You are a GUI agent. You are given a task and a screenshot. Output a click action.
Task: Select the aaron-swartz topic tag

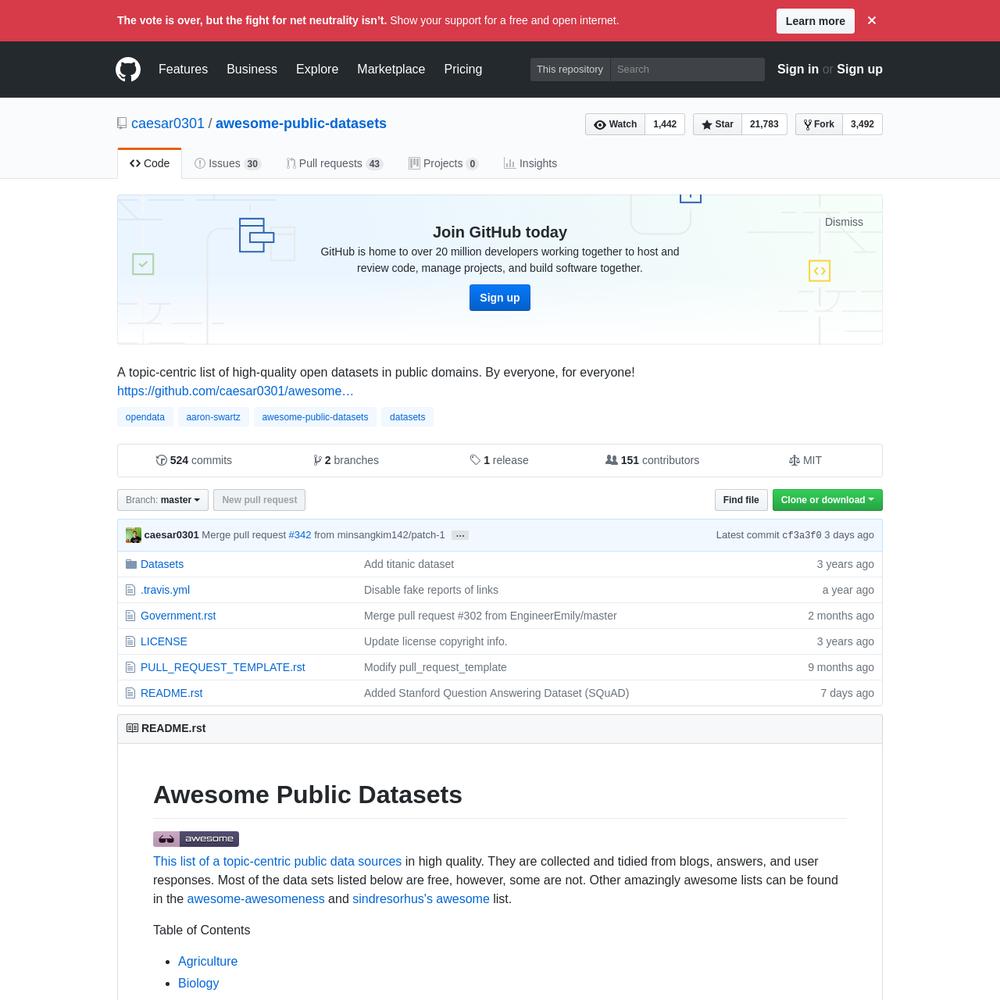[213, 417]
